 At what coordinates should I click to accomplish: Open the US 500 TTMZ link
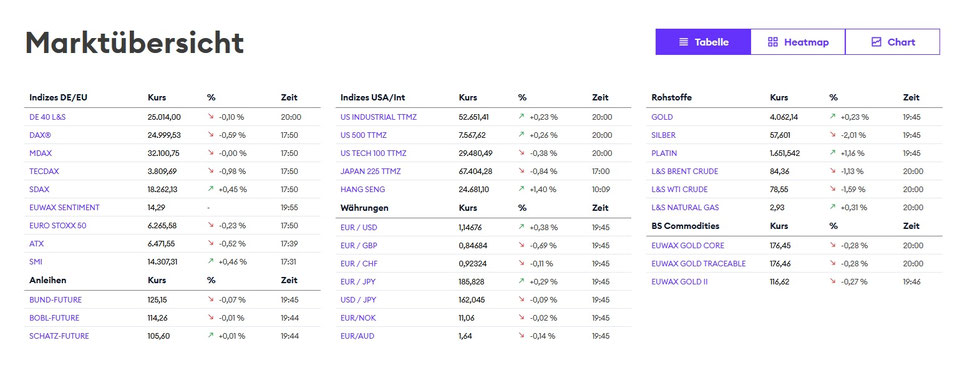364,135
